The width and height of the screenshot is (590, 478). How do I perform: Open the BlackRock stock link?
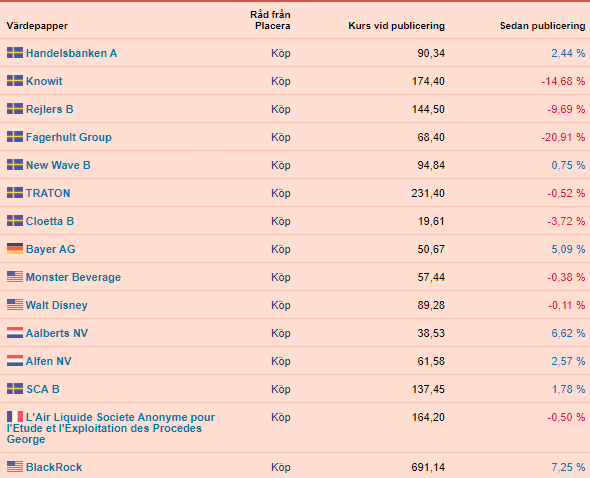pyautogui.click(x=54, y=467)
